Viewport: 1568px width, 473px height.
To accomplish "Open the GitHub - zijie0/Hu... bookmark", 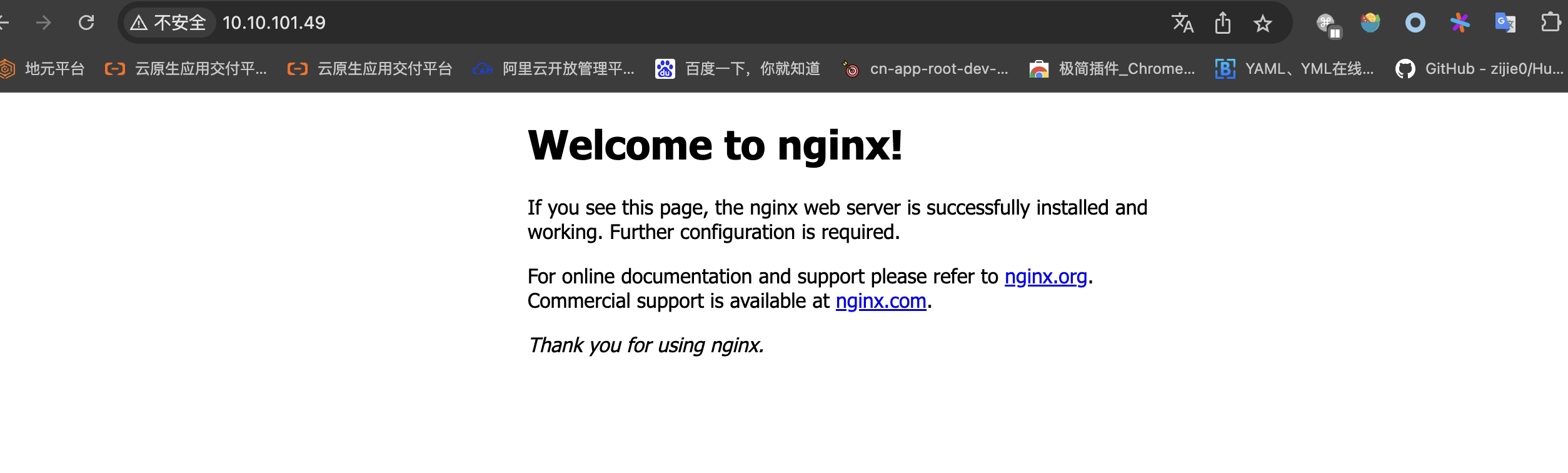I will [1479, 69].
